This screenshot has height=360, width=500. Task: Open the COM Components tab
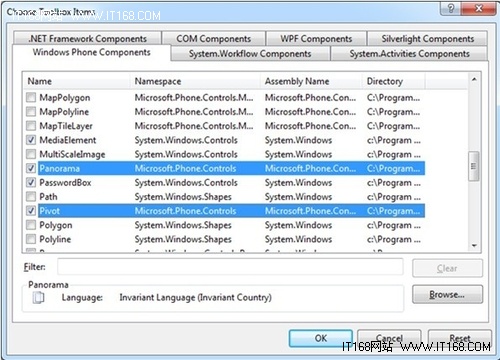coord(214,39)
